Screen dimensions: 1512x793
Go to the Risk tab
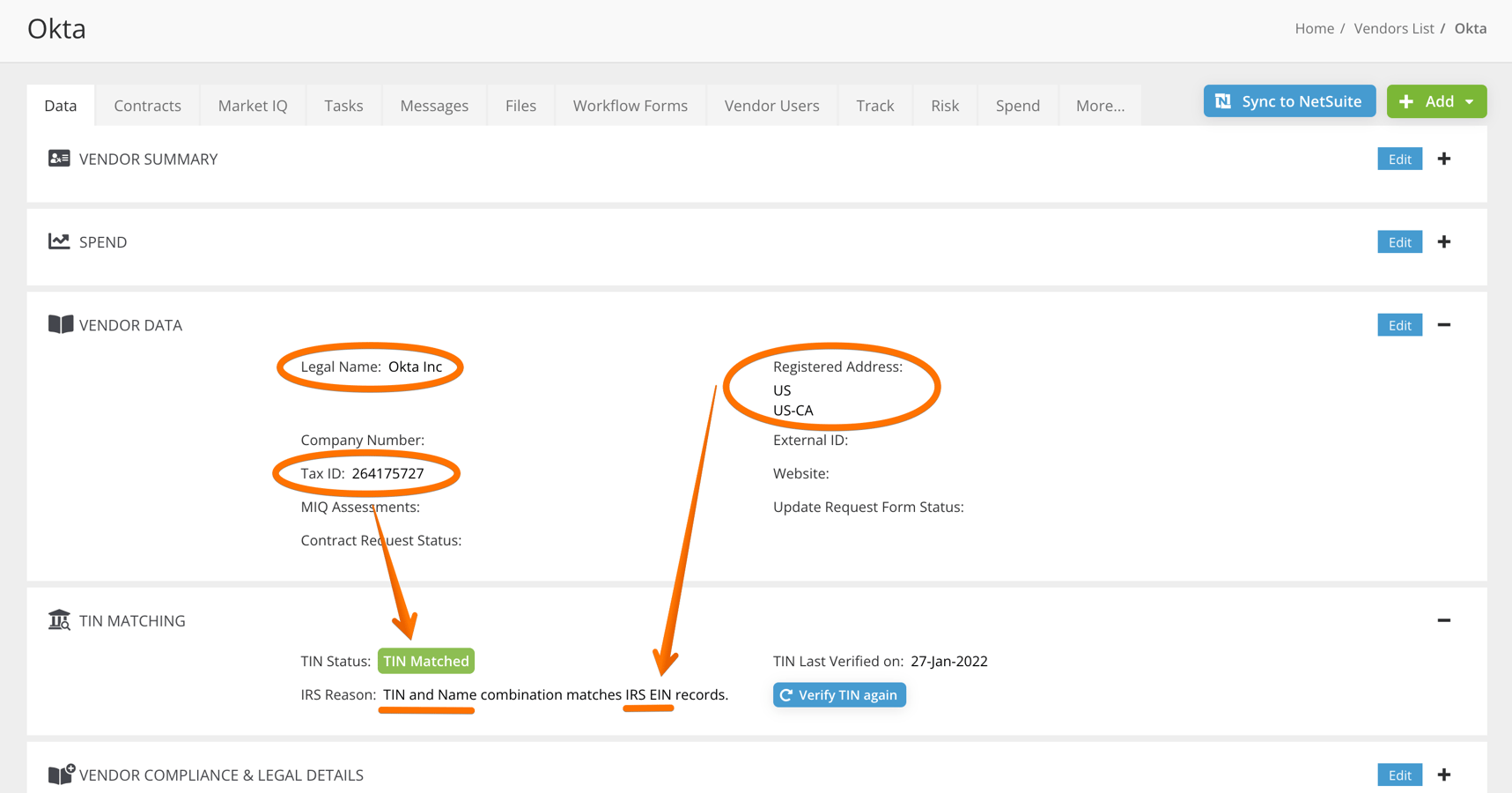tap(944, 106)
